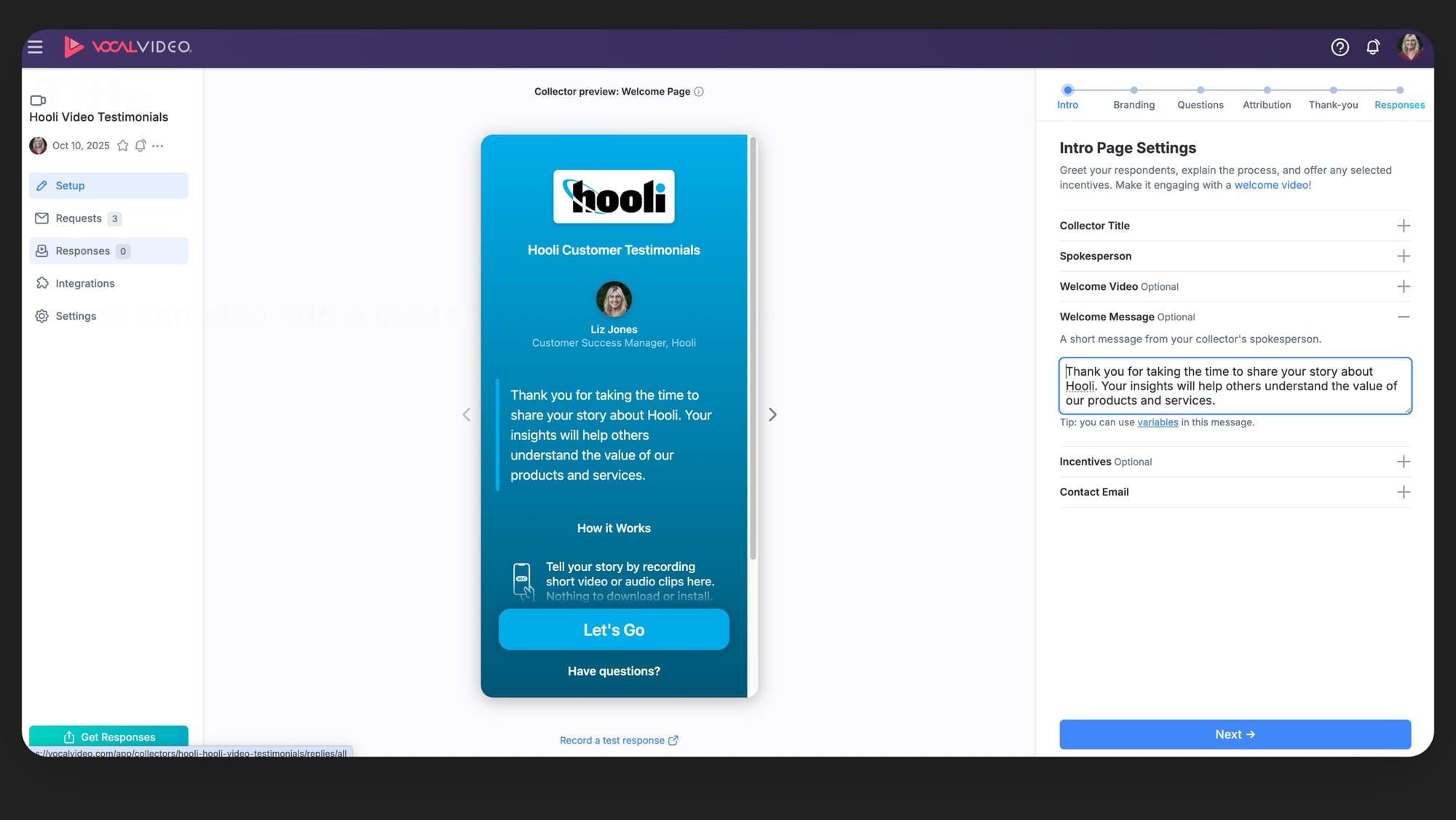Expand the Collector Title section
This screenshot has width=1456, height=820.
[1403, 226]
